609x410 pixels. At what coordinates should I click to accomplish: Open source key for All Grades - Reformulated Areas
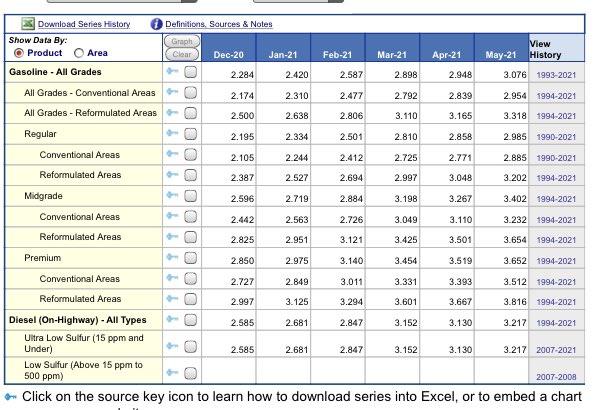pyautogui.click(x=172, y=112)
